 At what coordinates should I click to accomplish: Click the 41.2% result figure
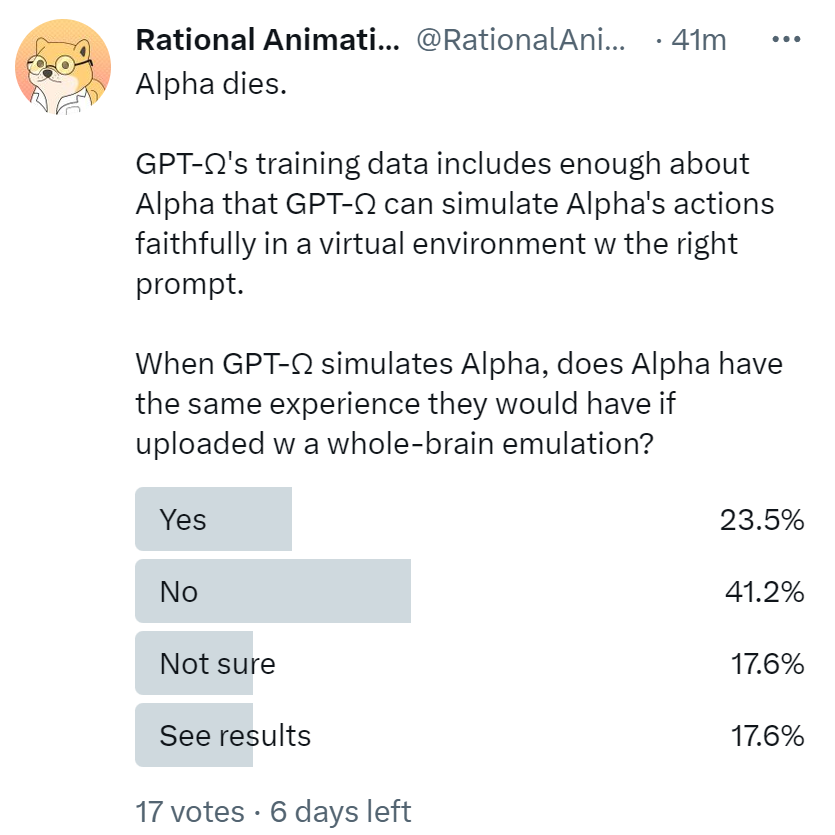[764, 592]
